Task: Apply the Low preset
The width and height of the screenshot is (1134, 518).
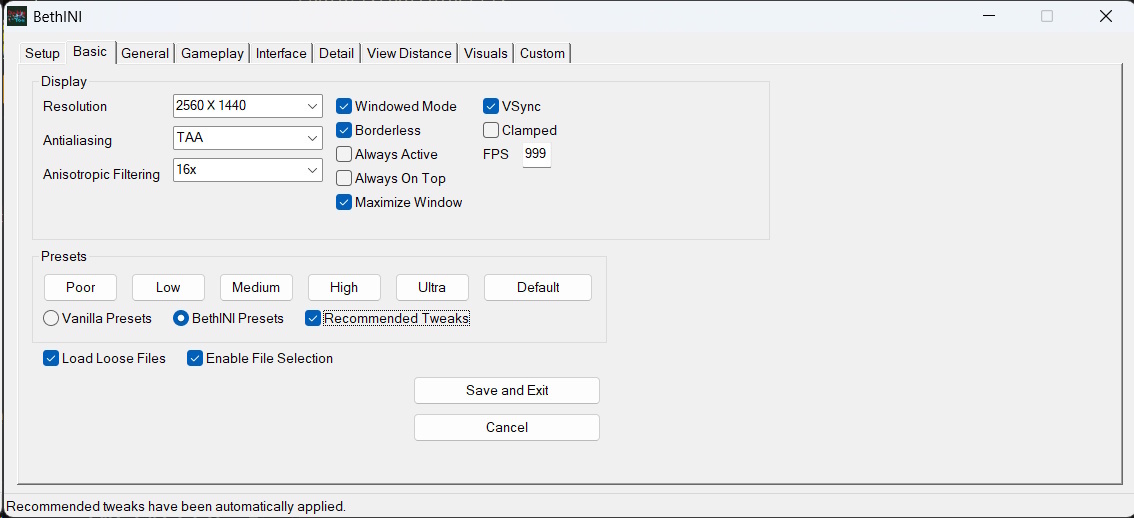Action: 168,287
